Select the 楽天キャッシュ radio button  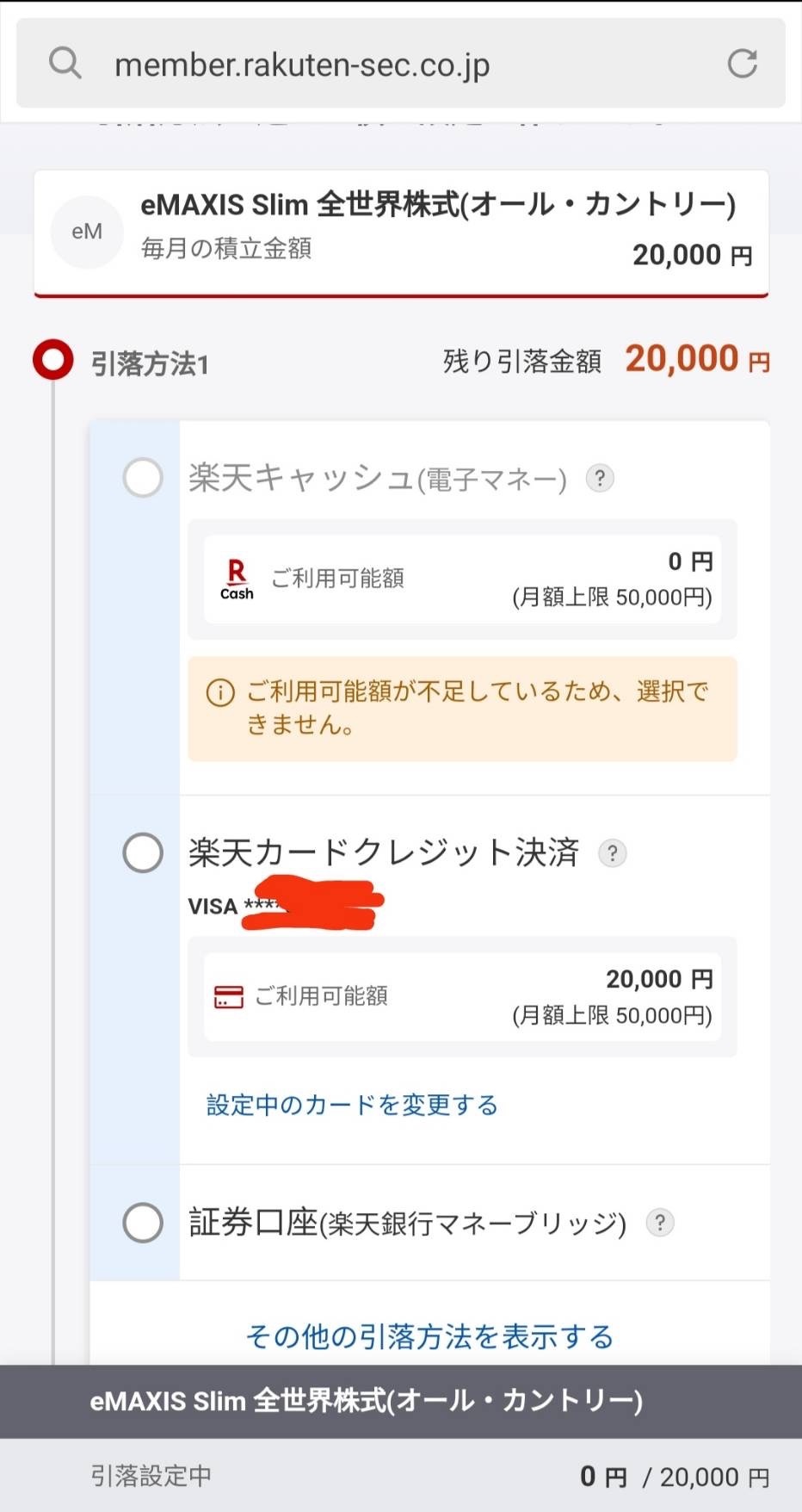click(x=143, y=478)
